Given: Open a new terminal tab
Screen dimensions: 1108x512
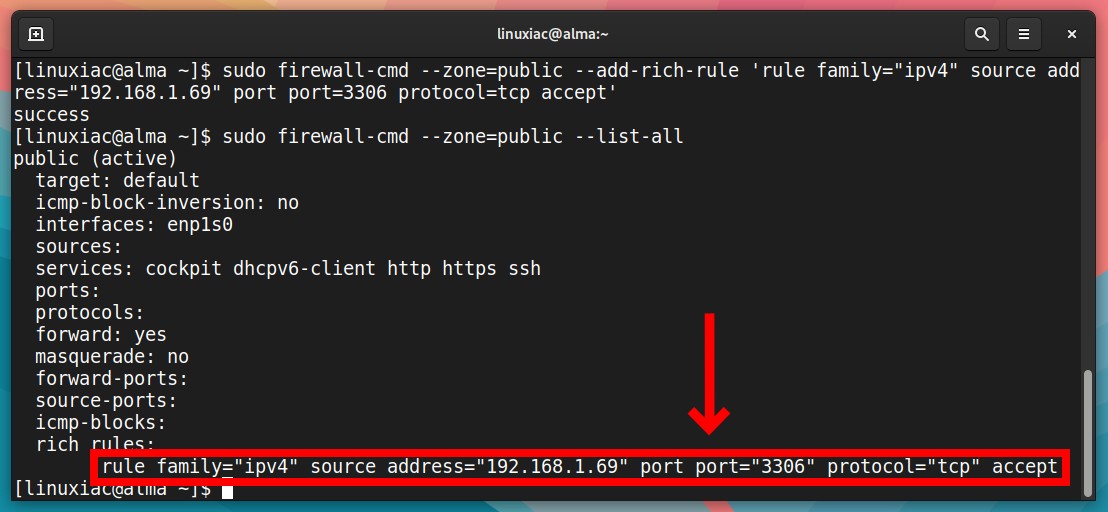Looking at the screenshot, I should pos(36,34).
